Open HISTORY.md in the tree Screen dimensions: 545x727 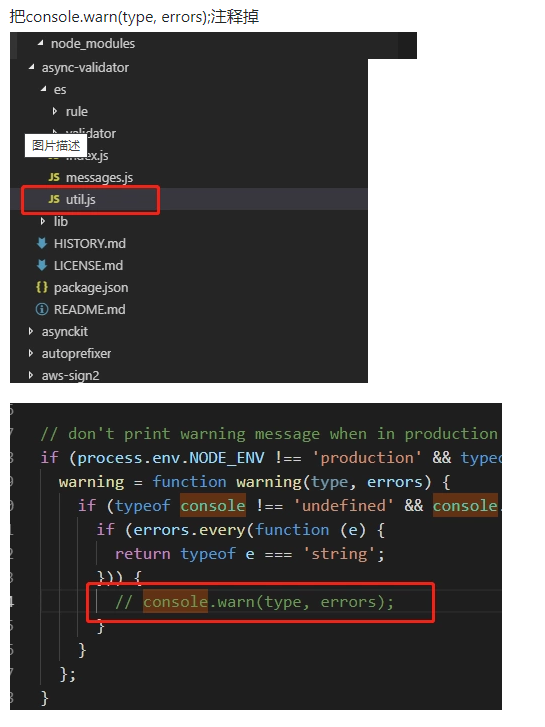click(x=90, y=243)
